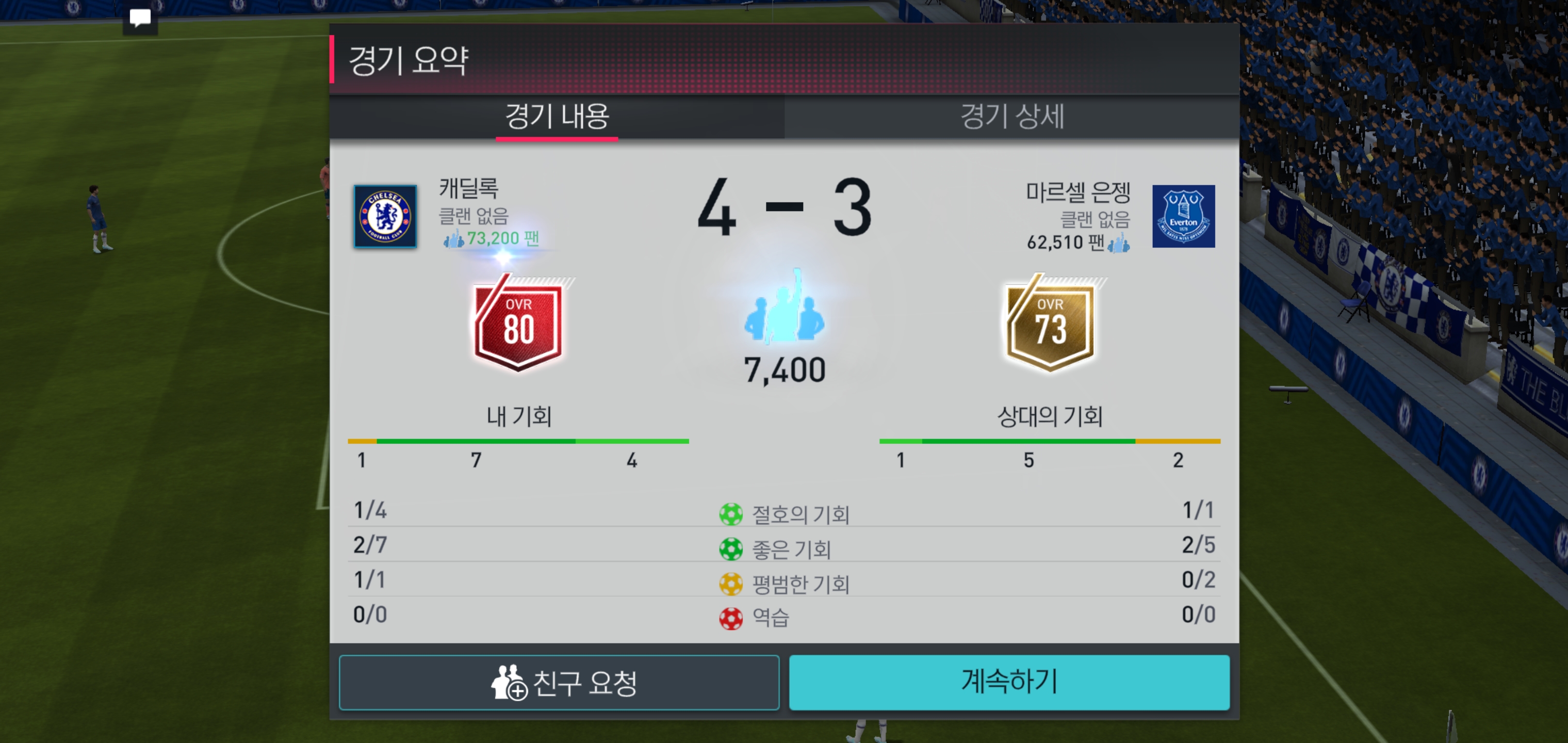Click the yellow ball icon beside 평범한 기회
This screenshot has width=1568, height=743.
(730, 584)
